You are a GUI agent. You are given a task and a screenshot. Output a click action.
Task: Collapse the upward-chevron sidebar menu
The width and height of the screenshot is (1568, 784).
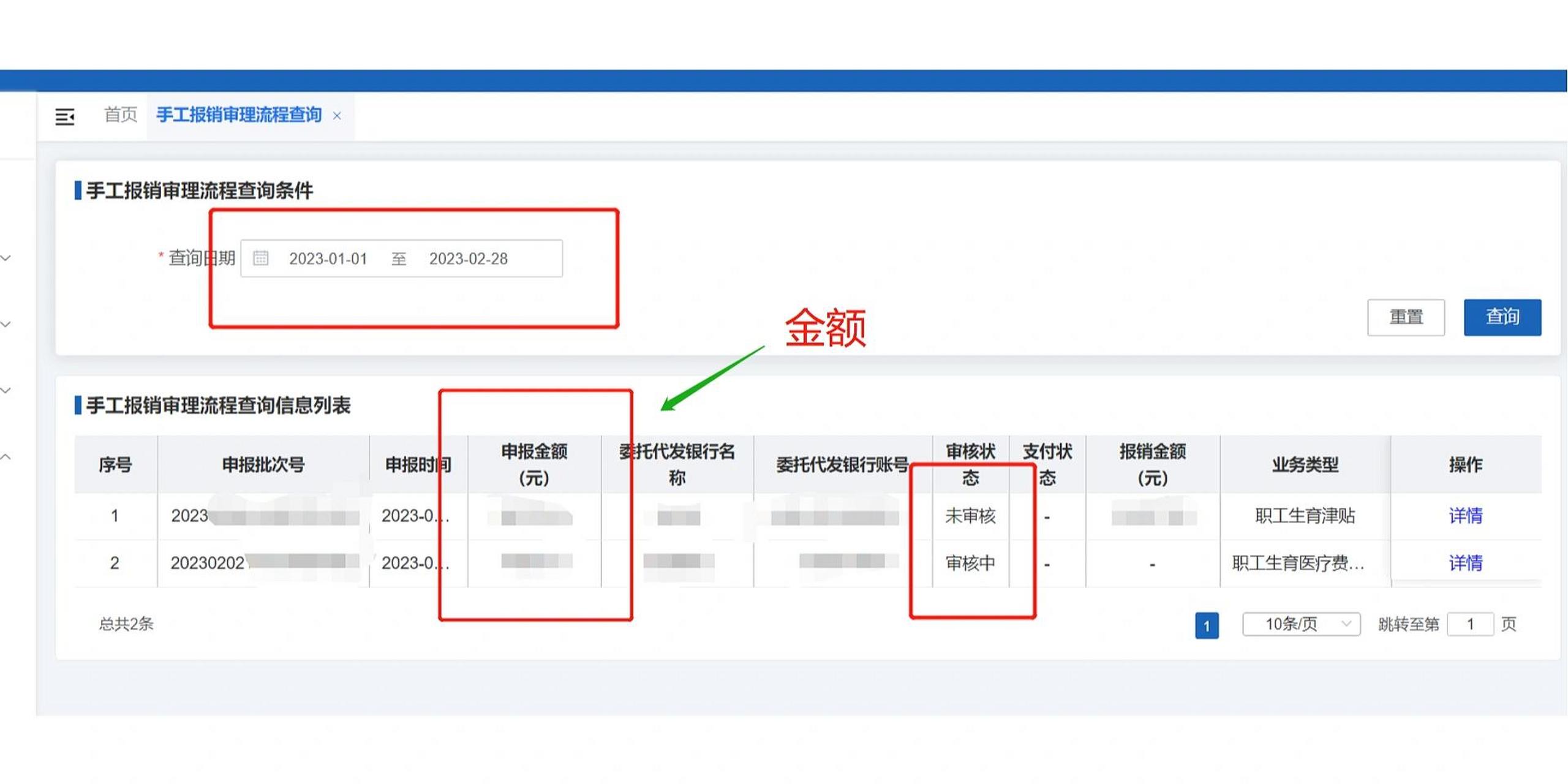pyautogui.click(x=6, y=457)
